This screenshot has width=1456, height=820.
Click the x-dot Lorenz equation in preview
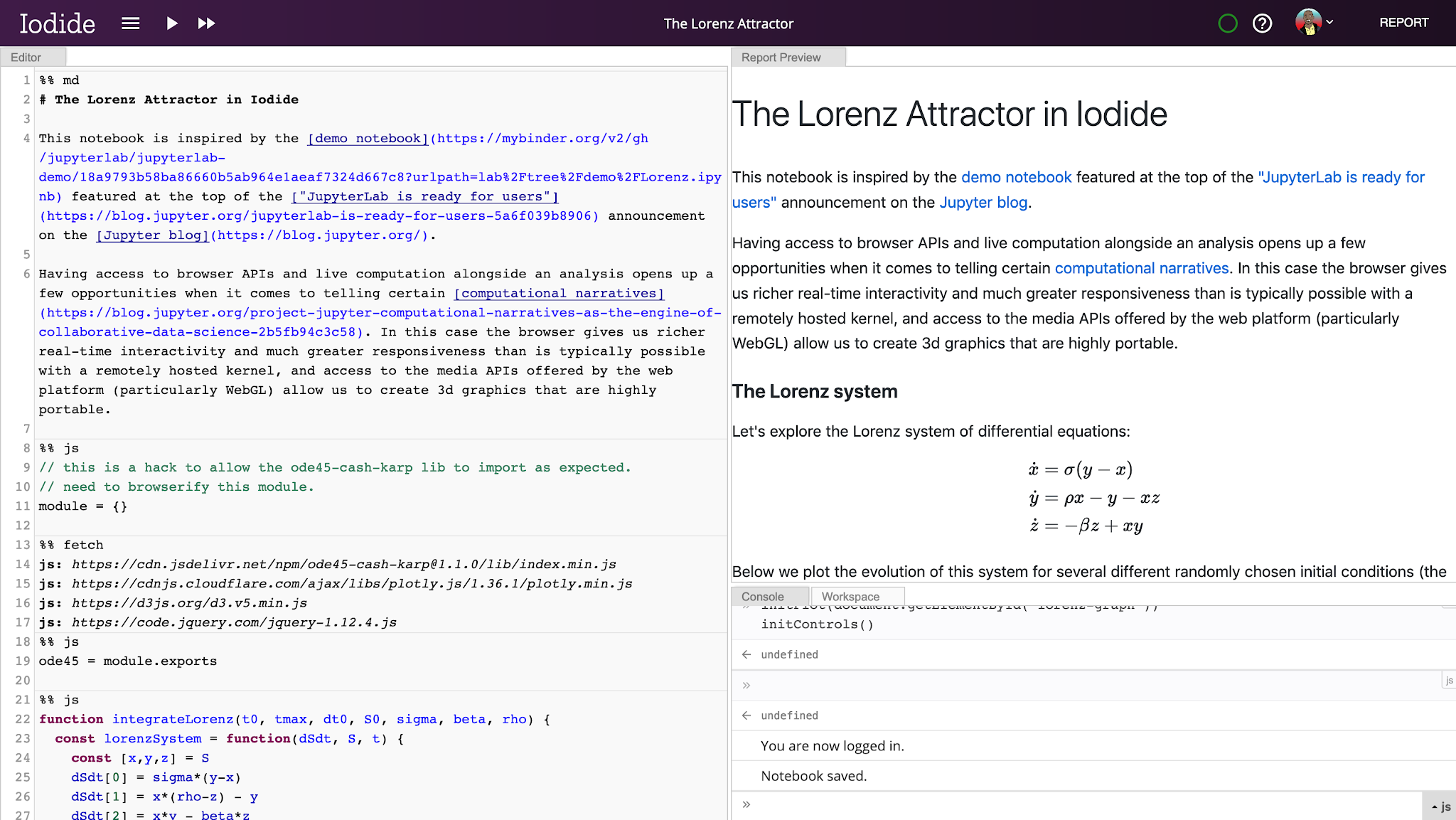coord(1081,469)
